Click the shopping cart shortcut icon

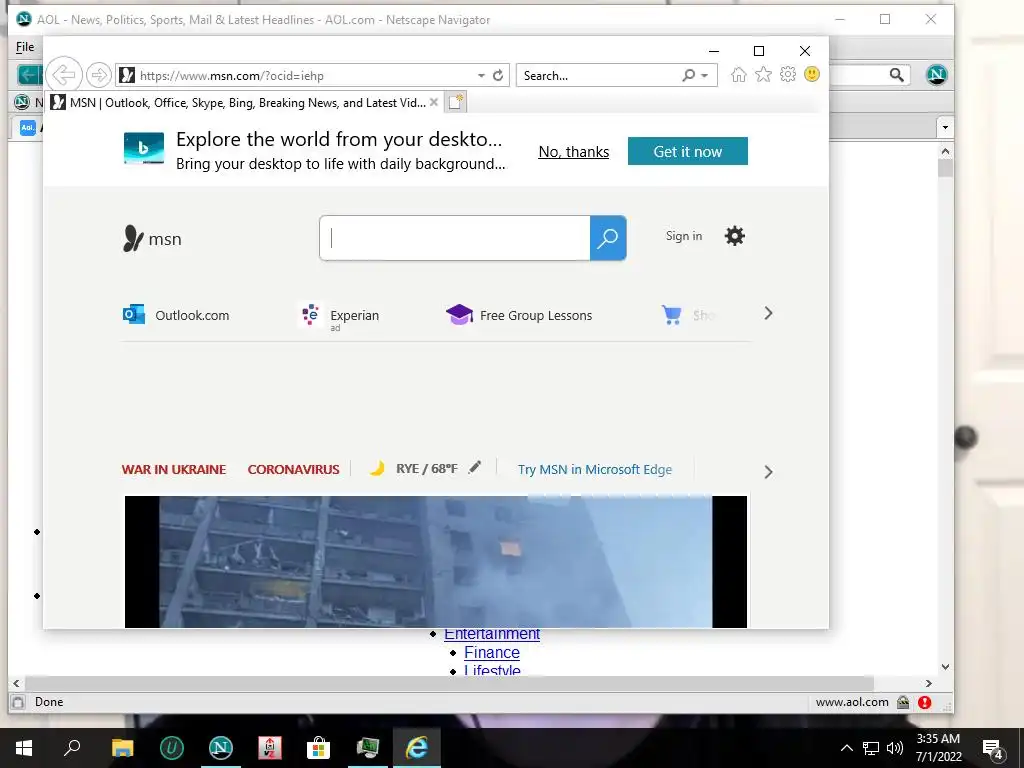pyautogui.click(x=671, y=315)
